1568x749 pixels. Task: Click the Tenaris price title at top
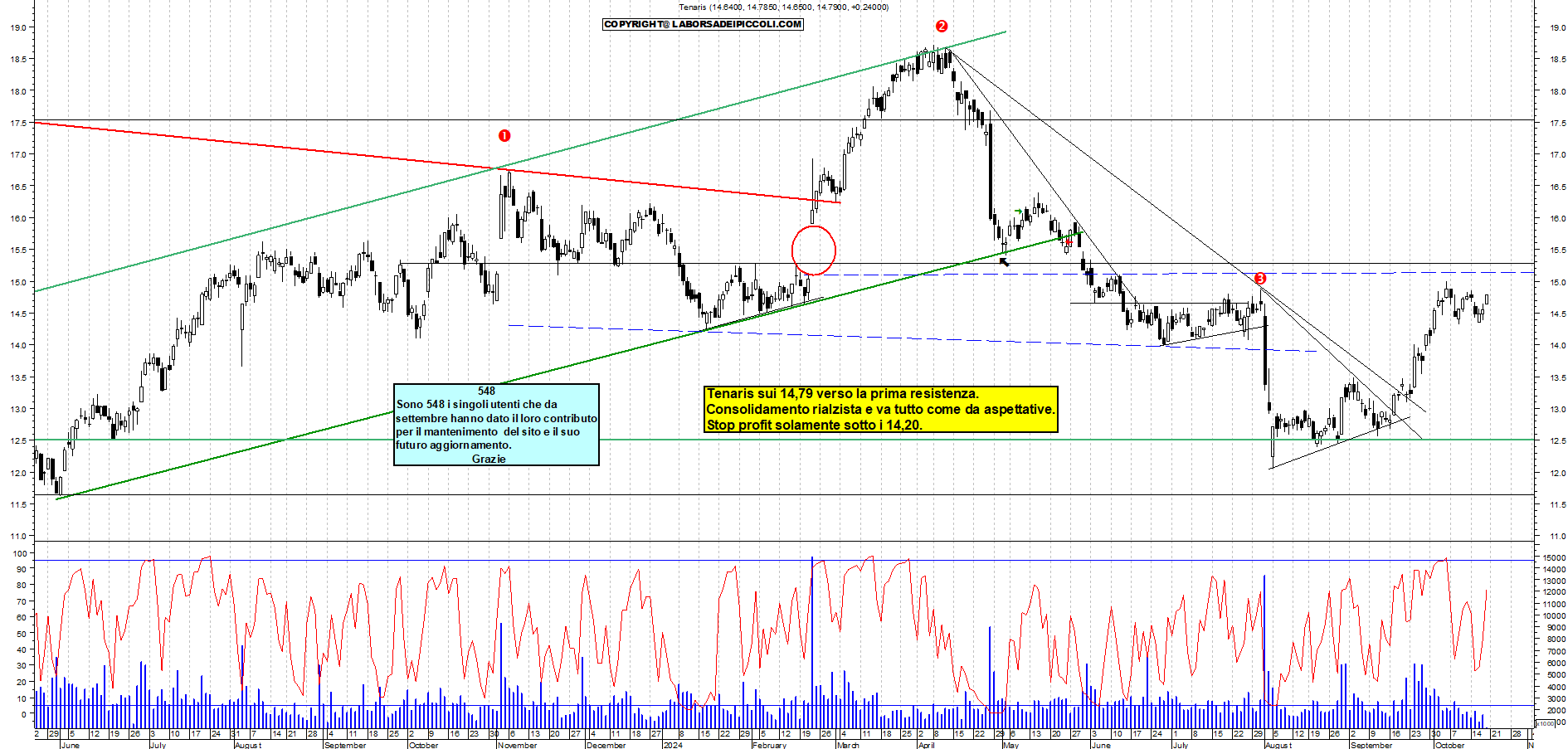click(783, 7)
